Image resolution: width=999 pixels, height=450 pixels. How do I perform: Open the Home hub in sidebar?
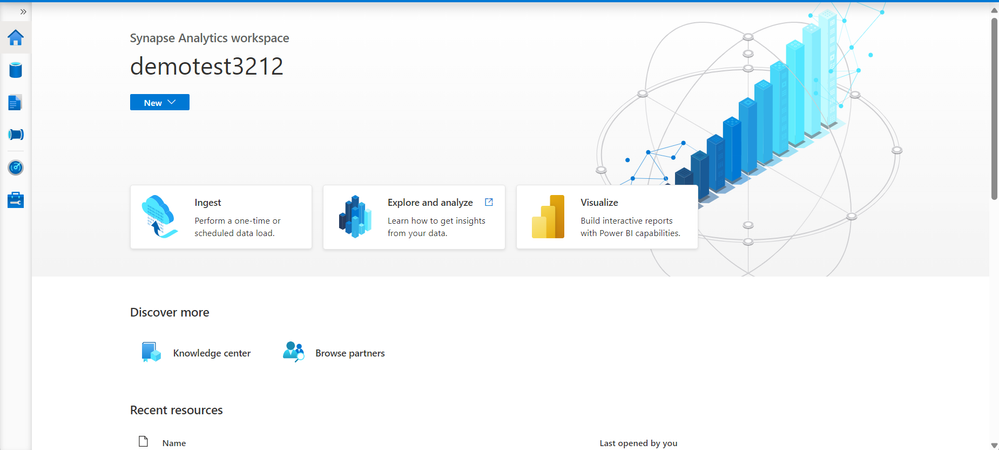[x=15, y=38]
